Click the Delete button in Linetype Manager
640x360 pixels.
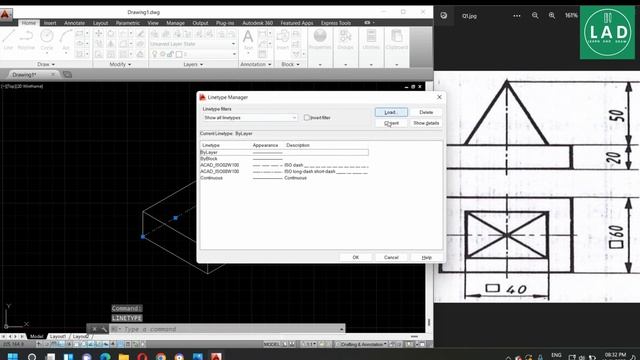[426, 112]
